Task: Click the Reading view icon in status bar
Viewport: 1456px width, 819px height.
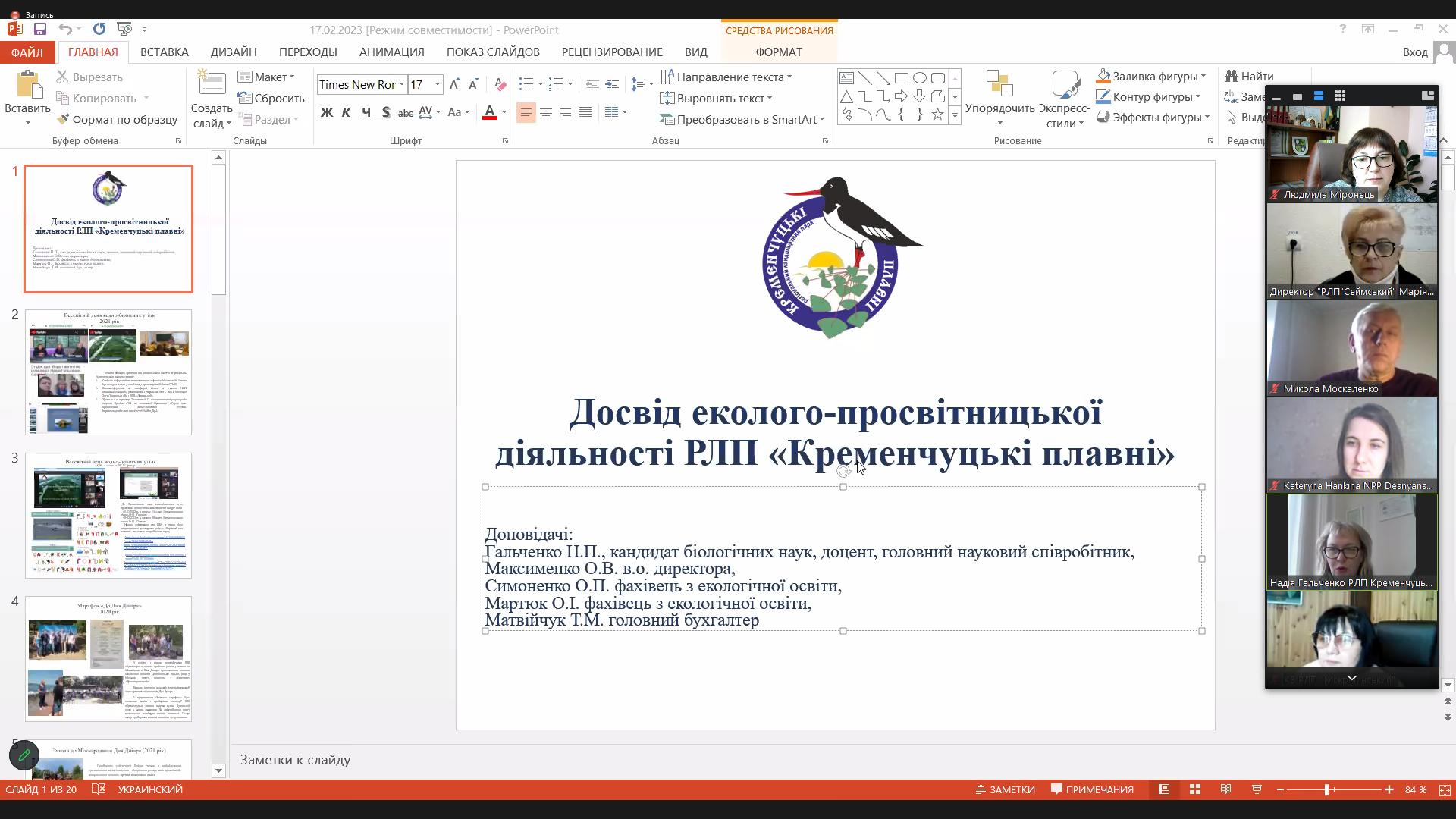Action: pos(1225,789)
